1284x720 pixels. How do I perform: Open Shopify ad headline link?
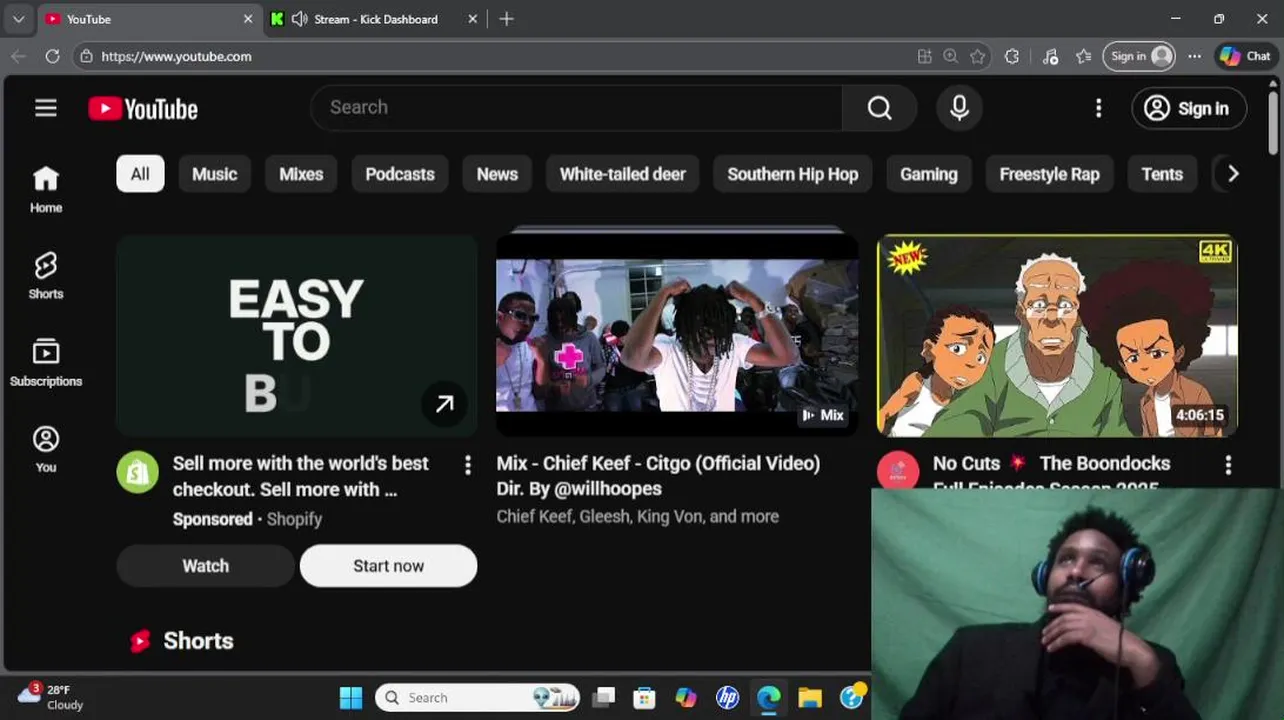click(x=300, y=476)
